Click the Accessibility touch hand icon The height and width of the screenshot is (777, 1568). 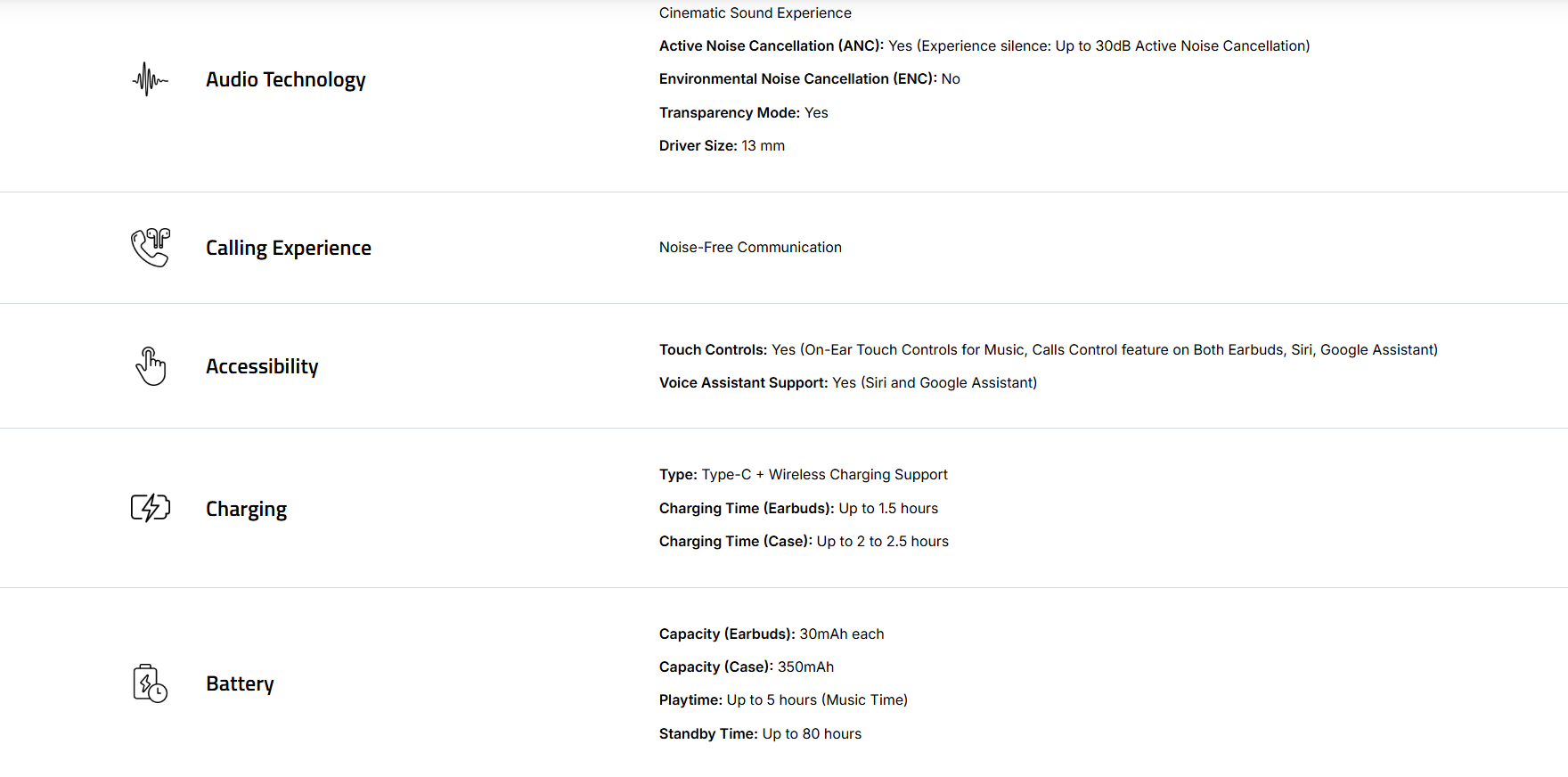pos(151,366)
